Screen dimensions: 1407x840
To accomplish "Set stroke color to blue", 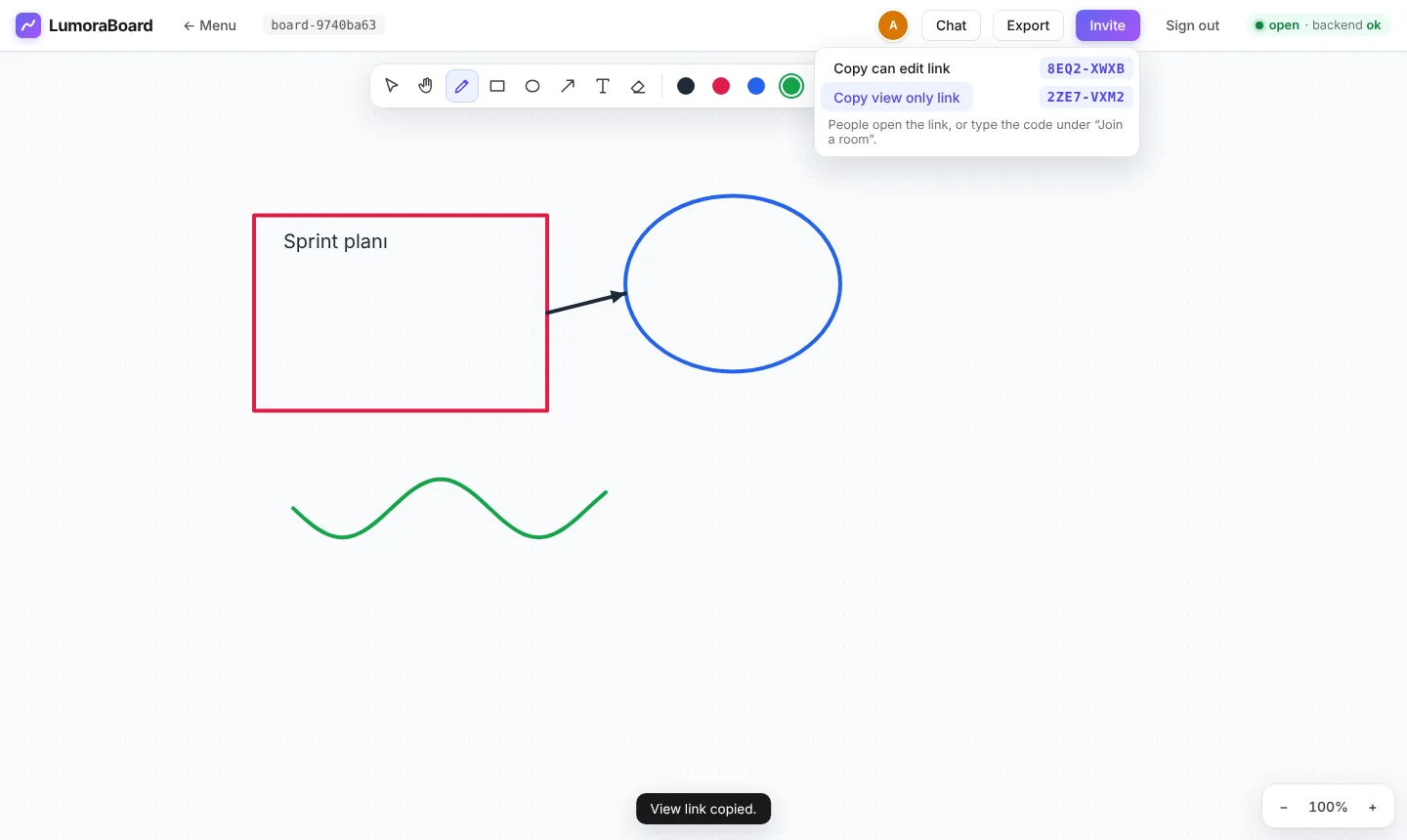I will 756,86.
